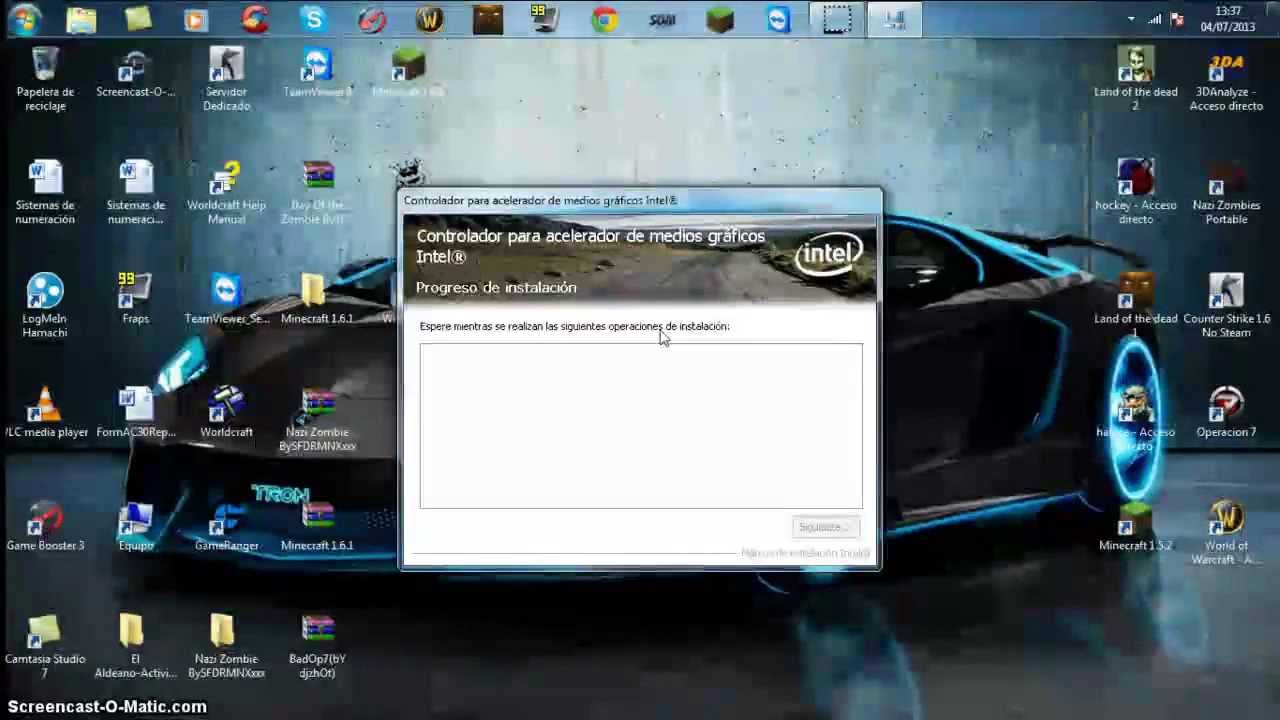Select FormAC30Rep... Word document icon
Viewport: 1280px width, 720px height.
pyautogui.click(x=135, y=412)
